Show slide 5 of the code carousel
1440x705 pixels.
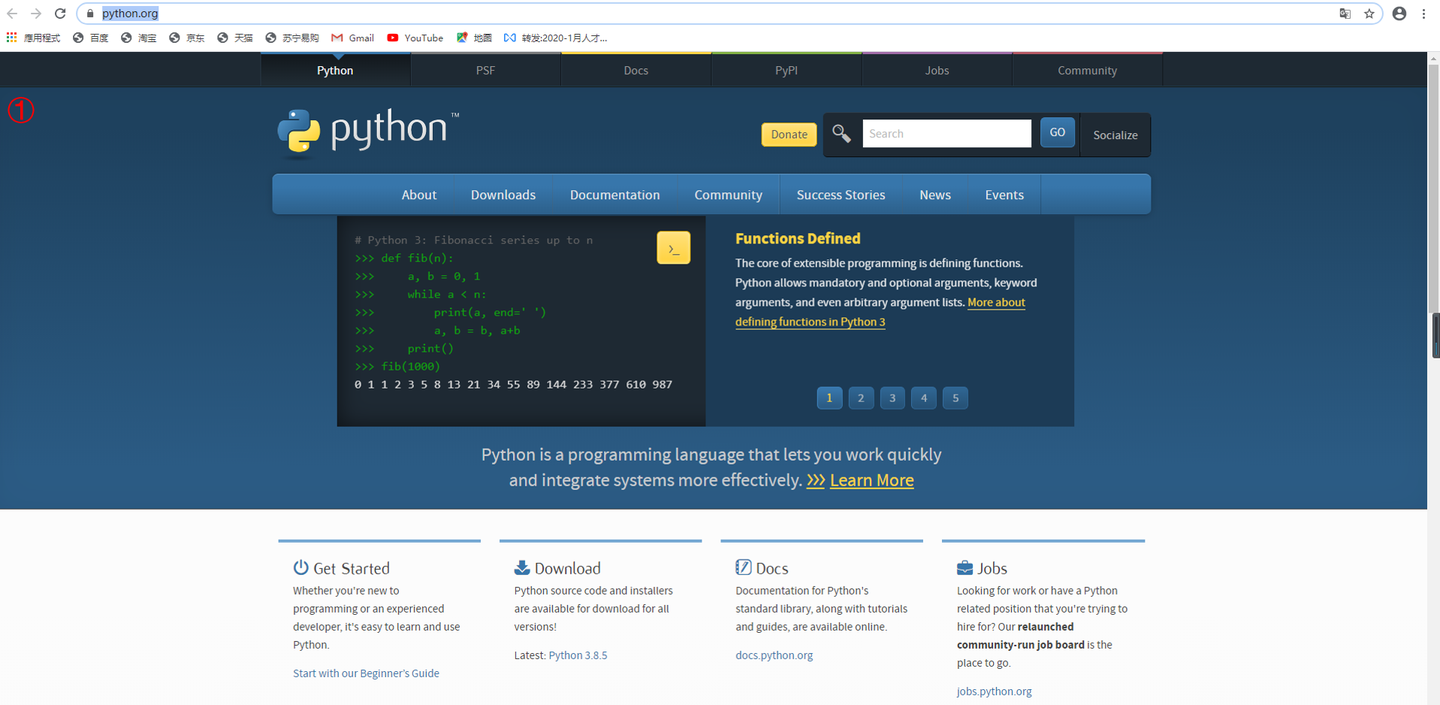click(x=955, y=398)
